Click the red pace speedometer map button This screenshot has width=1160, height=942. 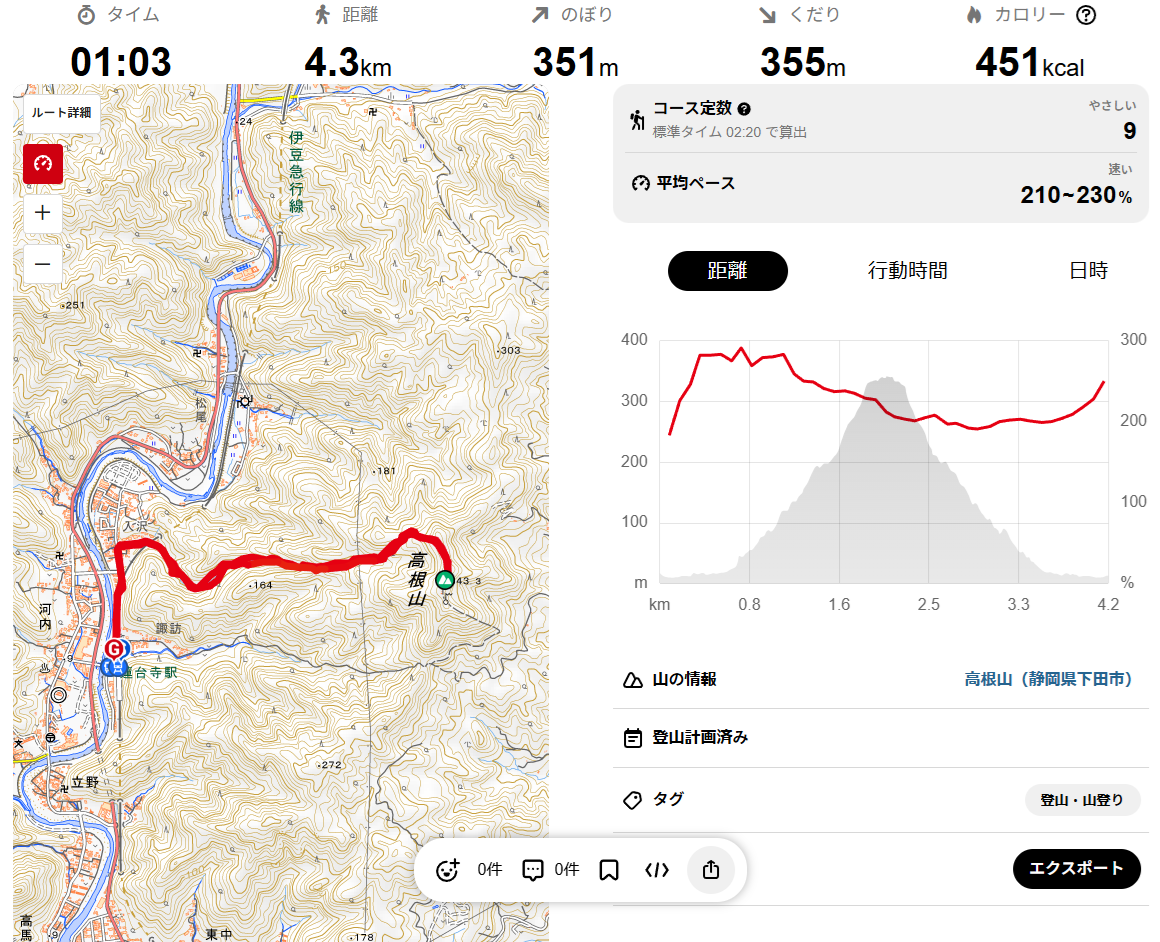tap(43, 163)
